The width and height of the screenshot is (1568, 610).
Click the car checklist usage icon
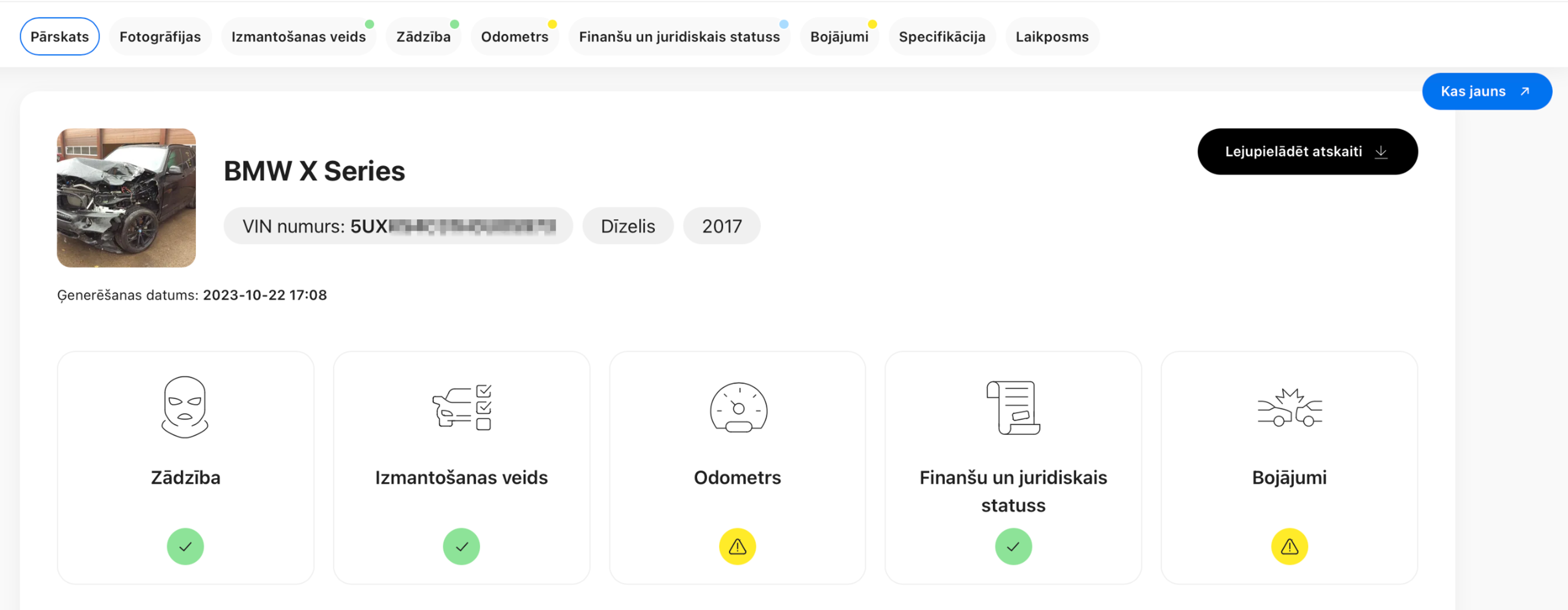click(461, 407)
